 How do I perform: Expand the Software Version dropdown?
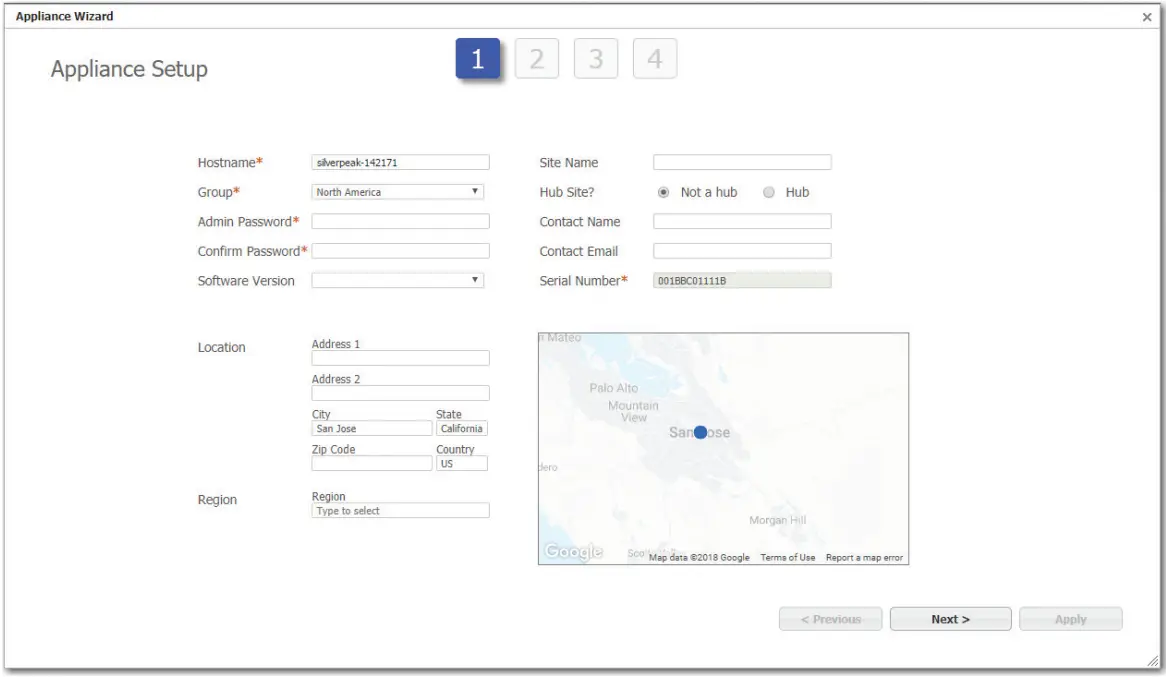coord(397,280)
